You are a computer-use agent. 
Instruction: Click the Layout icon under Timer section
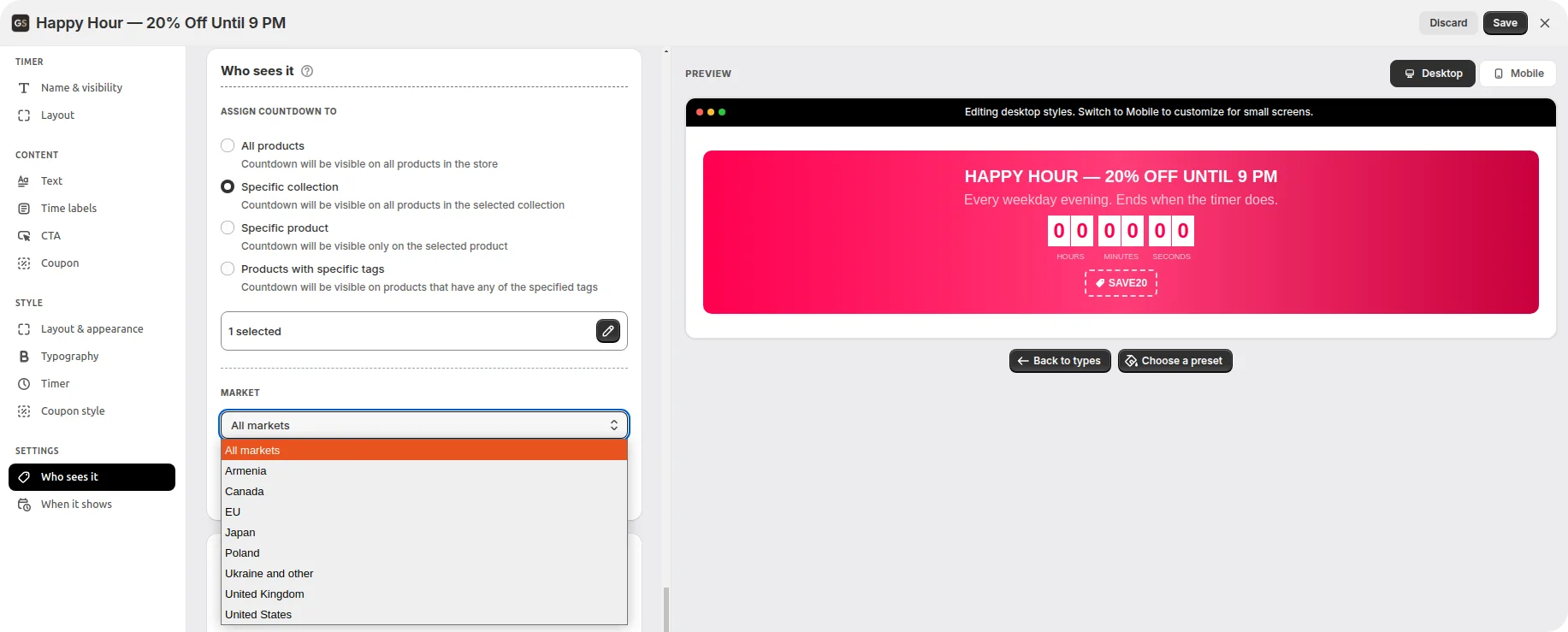24,115
